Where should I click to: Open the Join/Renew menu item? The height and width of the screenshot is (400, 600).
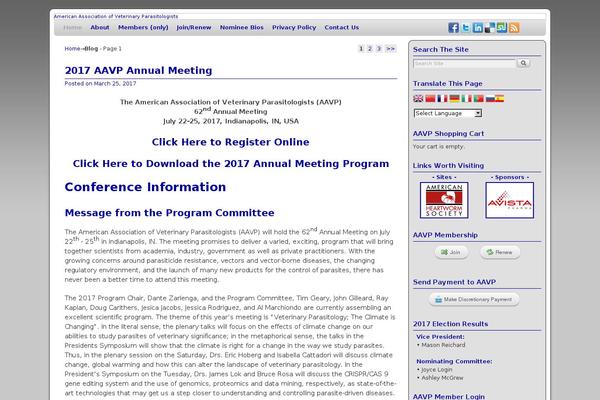[x=194, y=28]
